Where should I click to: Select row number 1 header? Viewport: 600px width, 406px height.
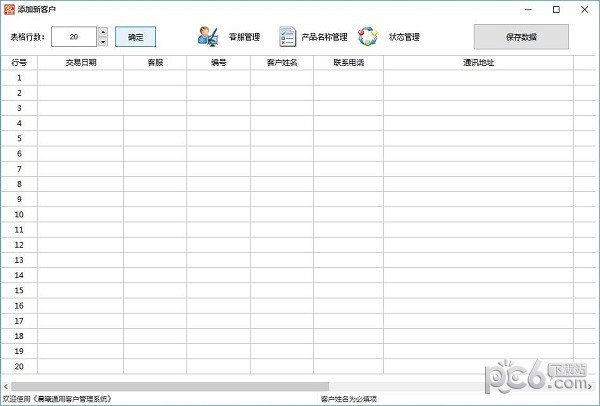(x=19, y=78)
